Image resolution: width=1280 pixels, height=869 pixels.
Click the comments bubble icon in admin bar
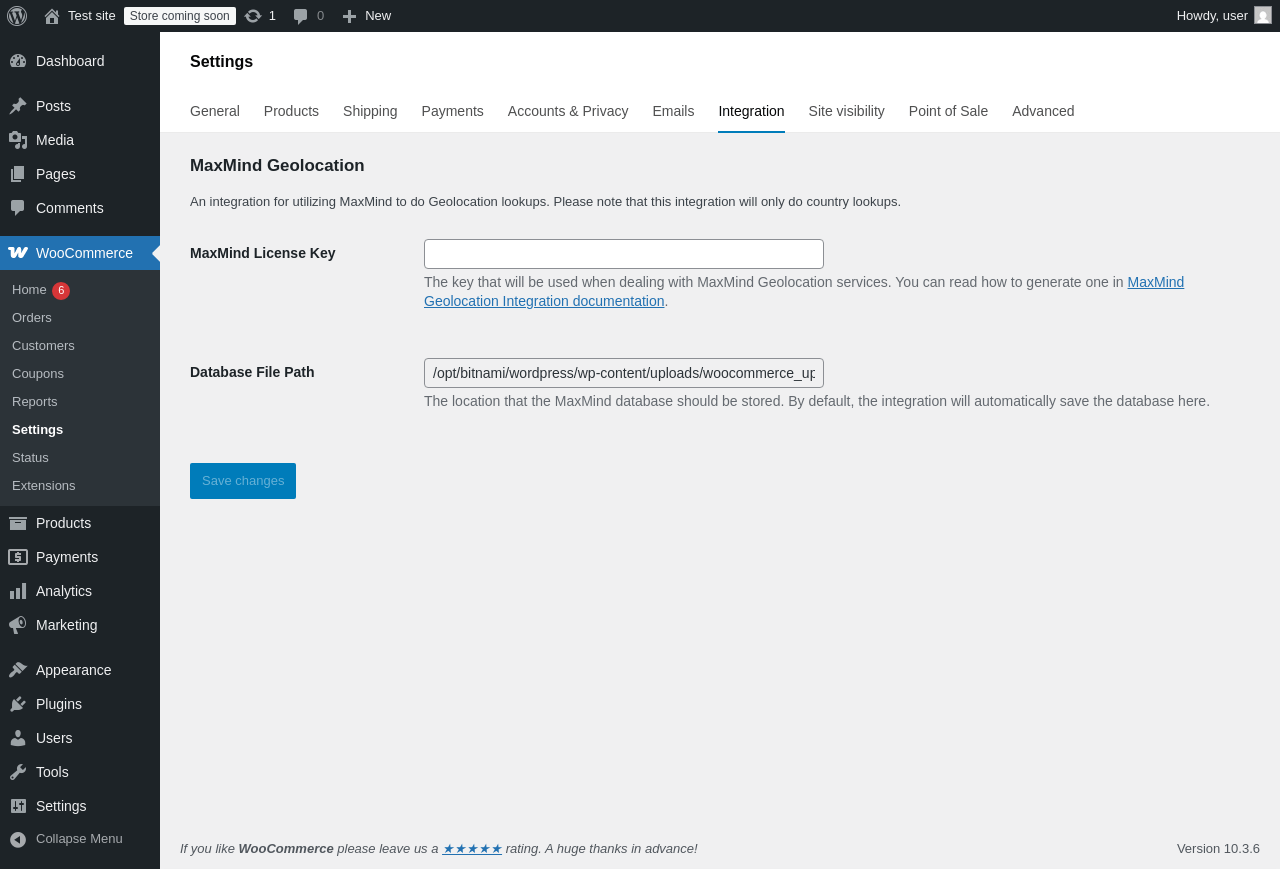tap(301, 16)
